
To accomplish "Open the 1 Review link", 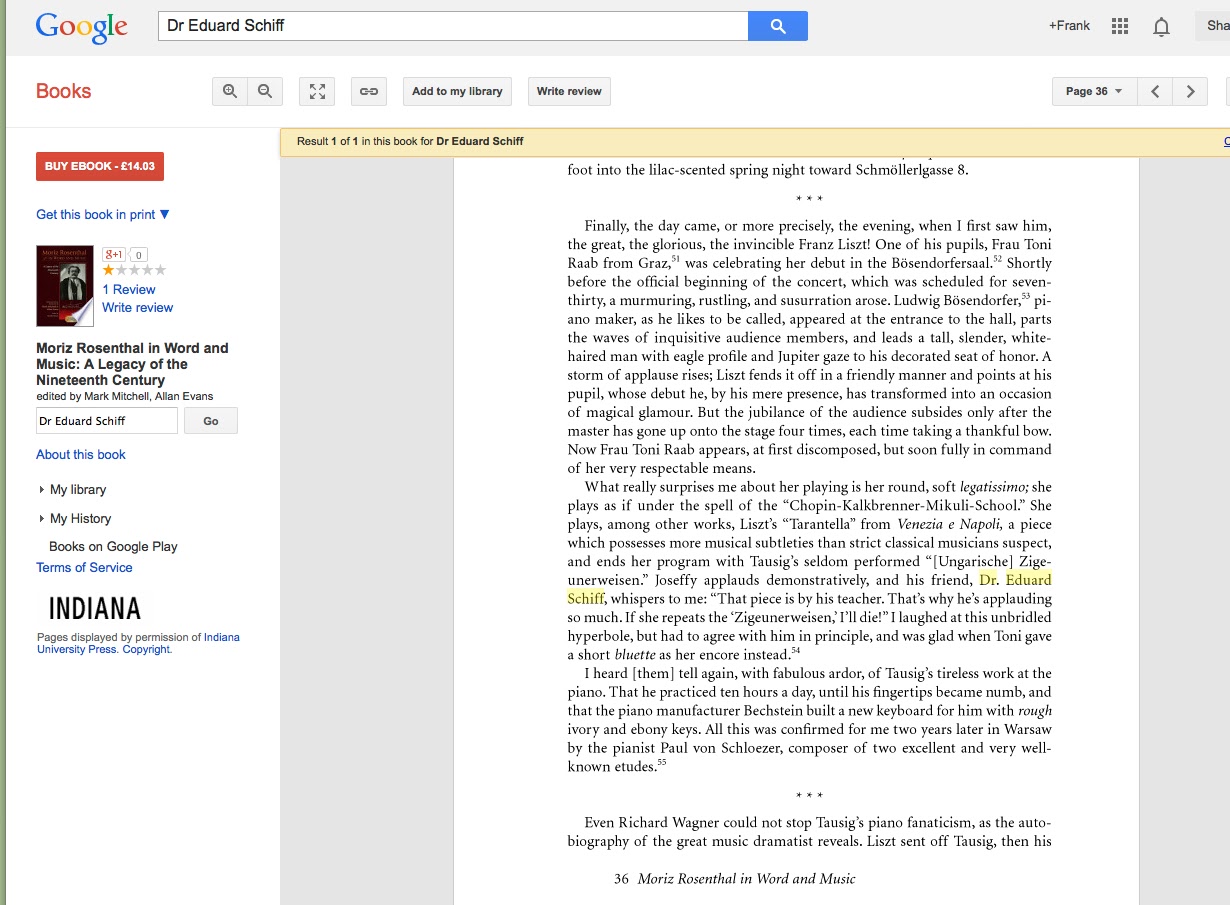I will (x=129, y=289).
